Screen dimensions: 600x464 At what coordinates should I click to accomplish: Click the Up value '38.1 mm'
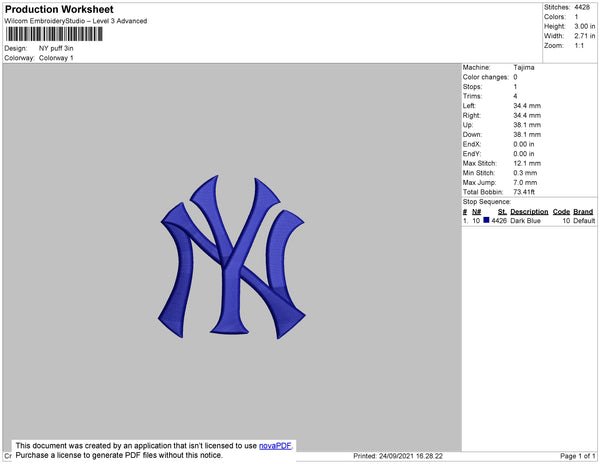pos(527,125)
